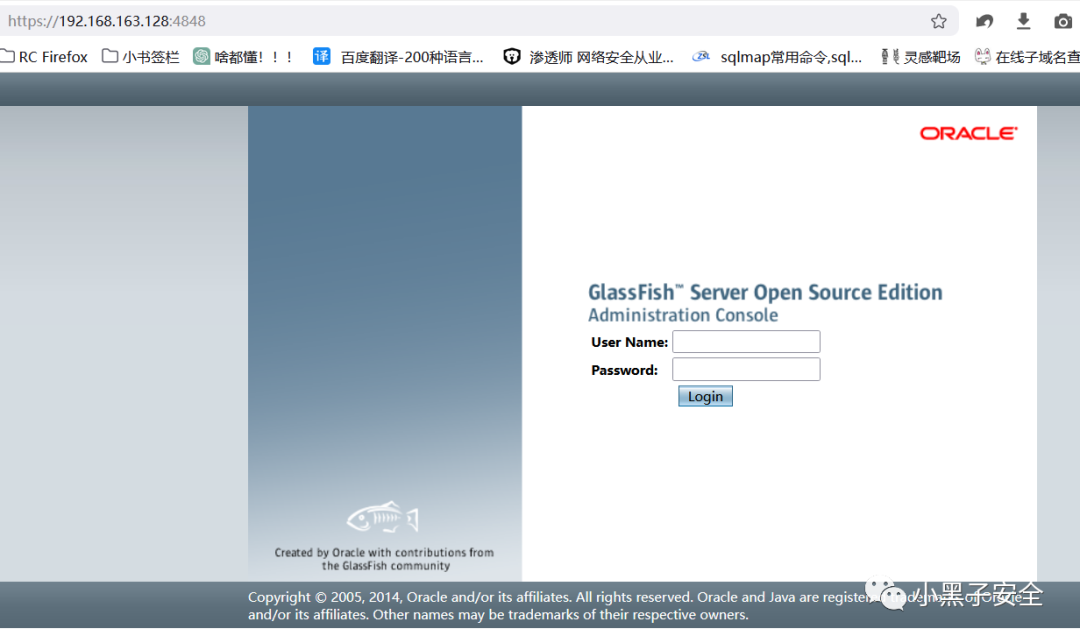The width and height of the screenshot is (1080, 643).
Task: Click the sqlmap bookmark favicon
Action: click(x=701, y=56)
